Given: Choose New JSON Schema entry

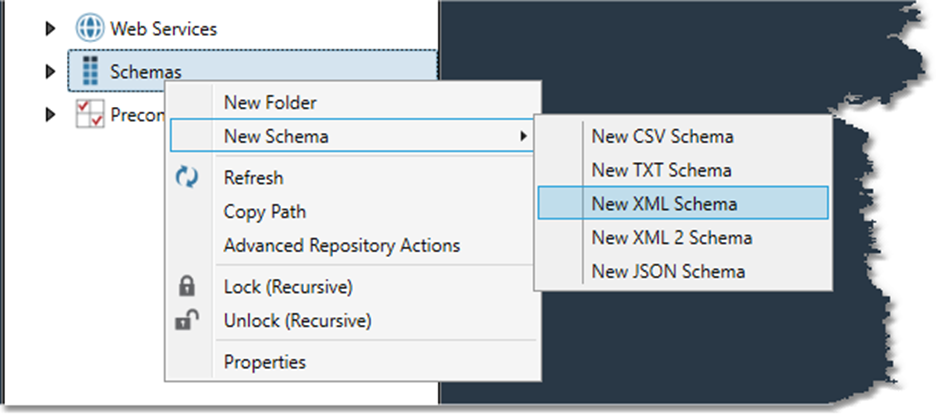Looking at the screenshot, I should (x=668, y=271).
